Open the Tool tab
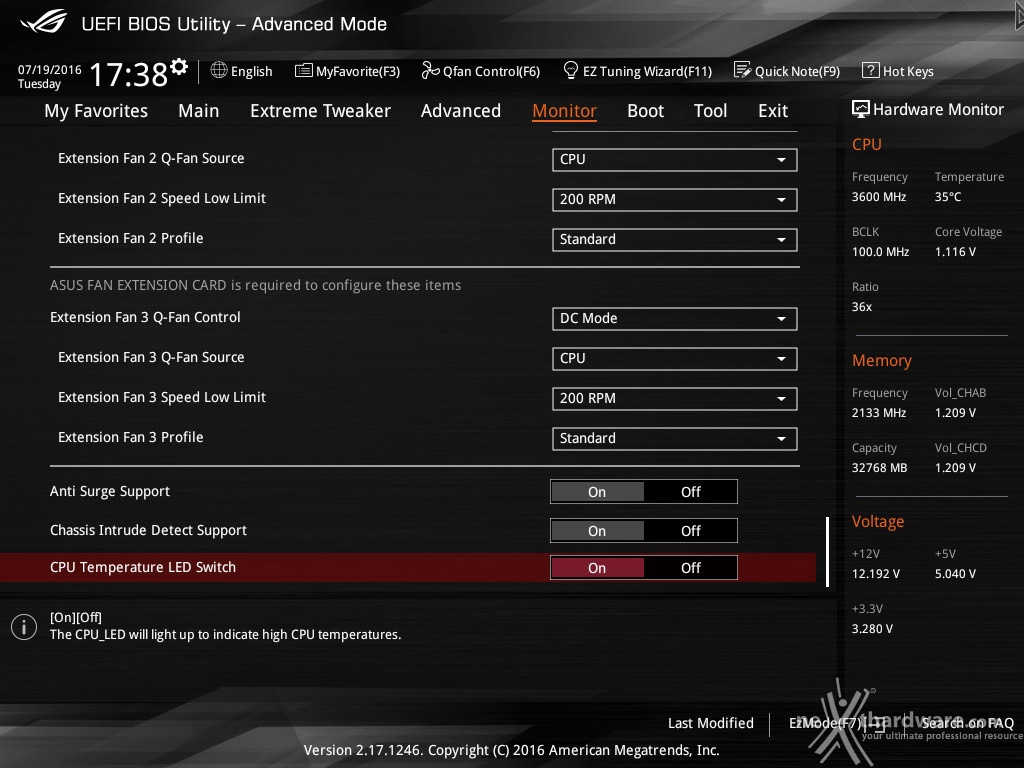The image size is (1024, 768). point(710,111)
